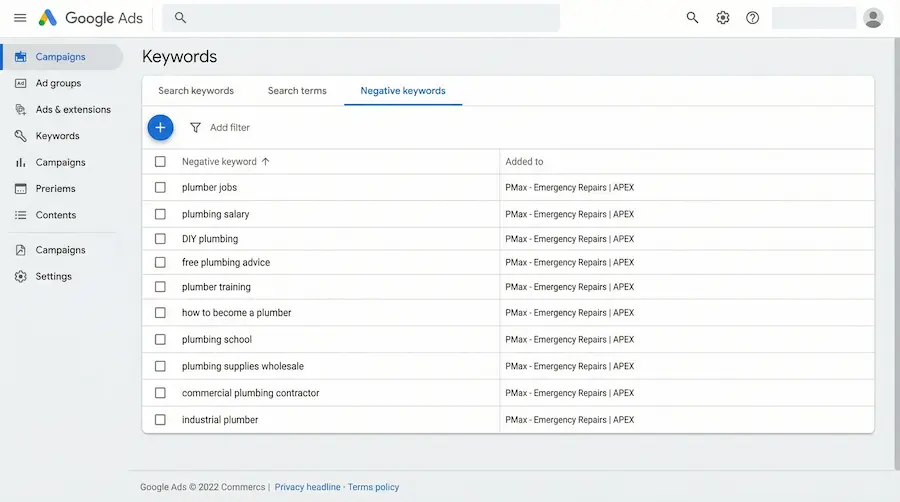Click the Google Ads logo

pyautogui.click(x=90, y=18)
